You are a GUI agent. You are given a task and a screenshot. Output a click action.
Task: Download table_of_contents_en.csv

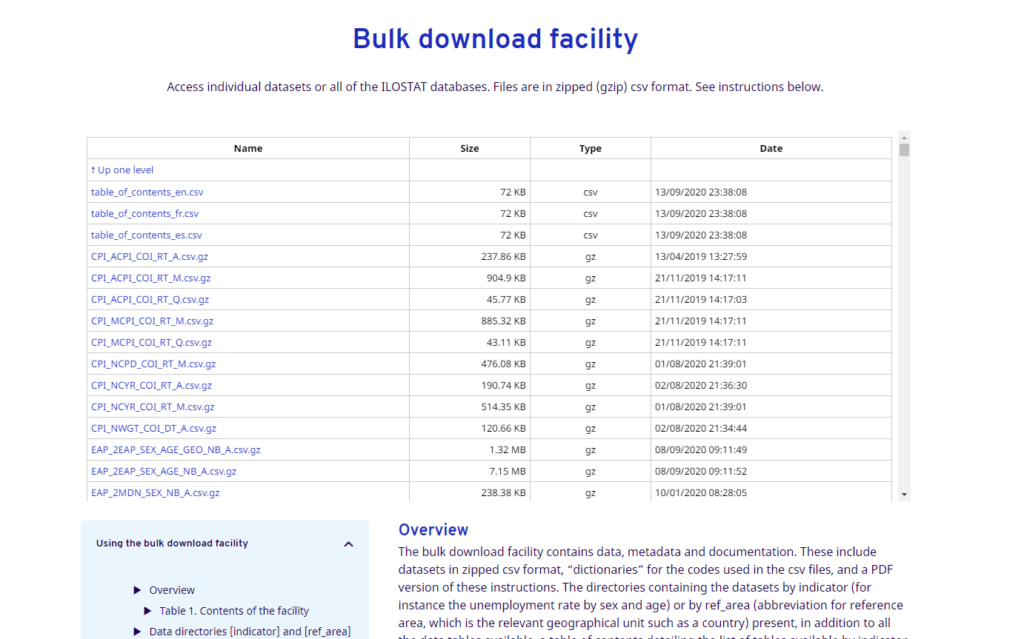tap(147, 191)
